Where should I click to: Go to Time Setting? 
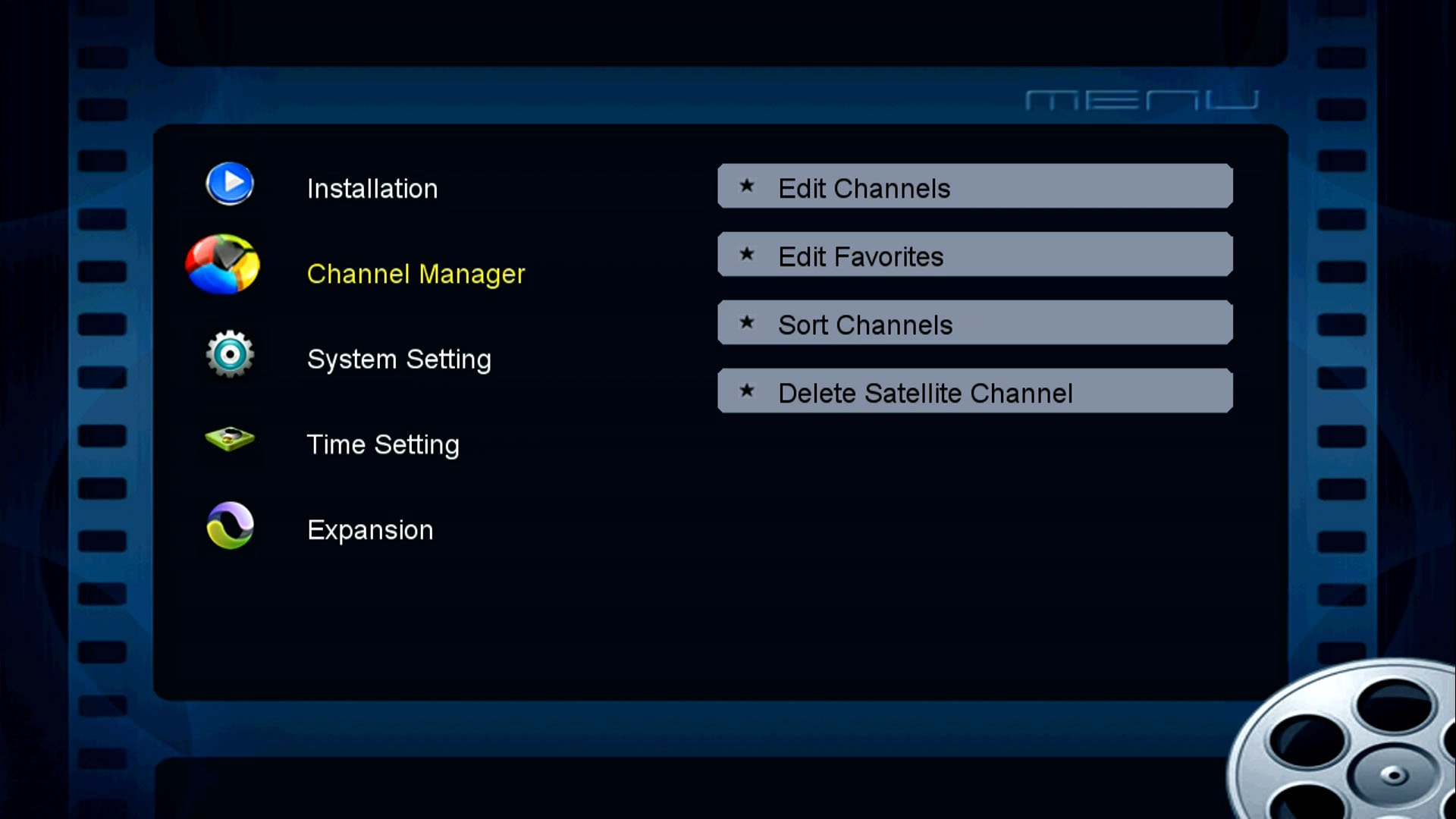click(x=383, y=445)
